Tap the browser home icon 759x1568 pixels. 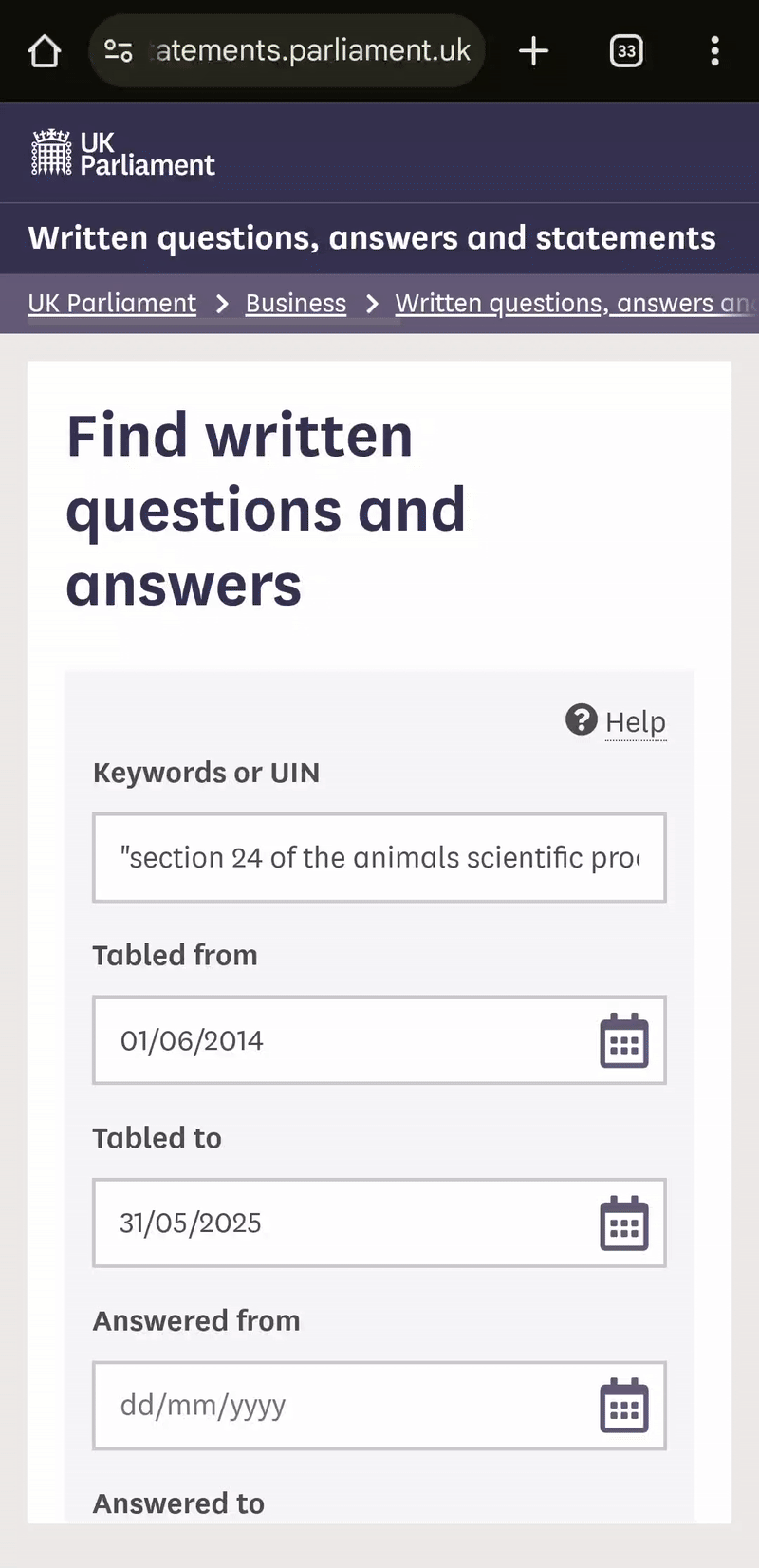coord(45,51)
